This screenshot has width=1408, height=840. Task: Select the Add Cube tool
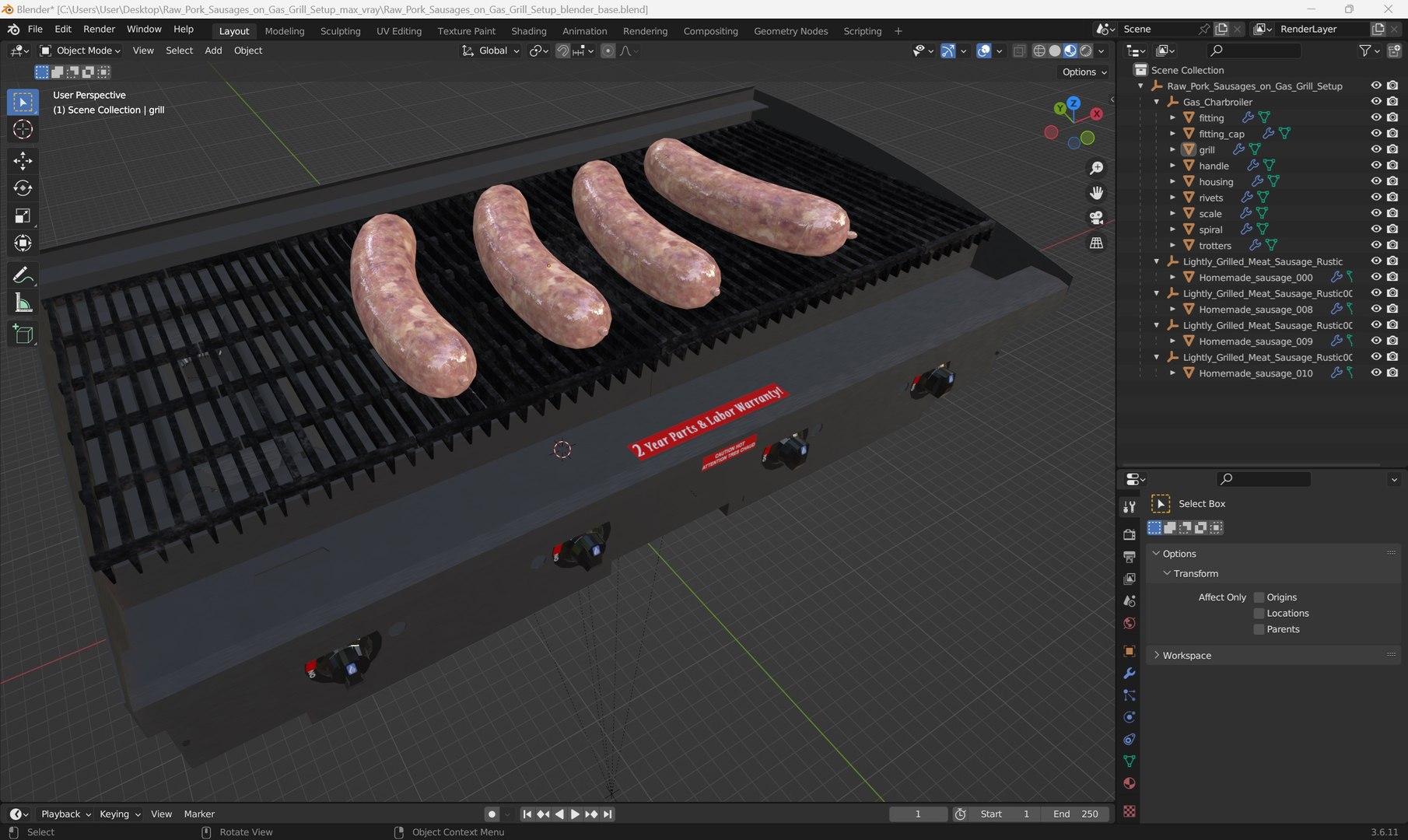click(23, 335)
